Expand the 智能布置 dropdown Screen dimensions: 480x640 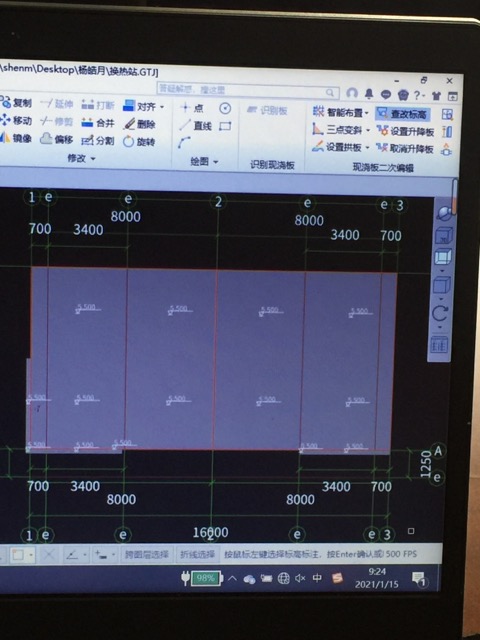pyautogui.click(x=367, y=113)
